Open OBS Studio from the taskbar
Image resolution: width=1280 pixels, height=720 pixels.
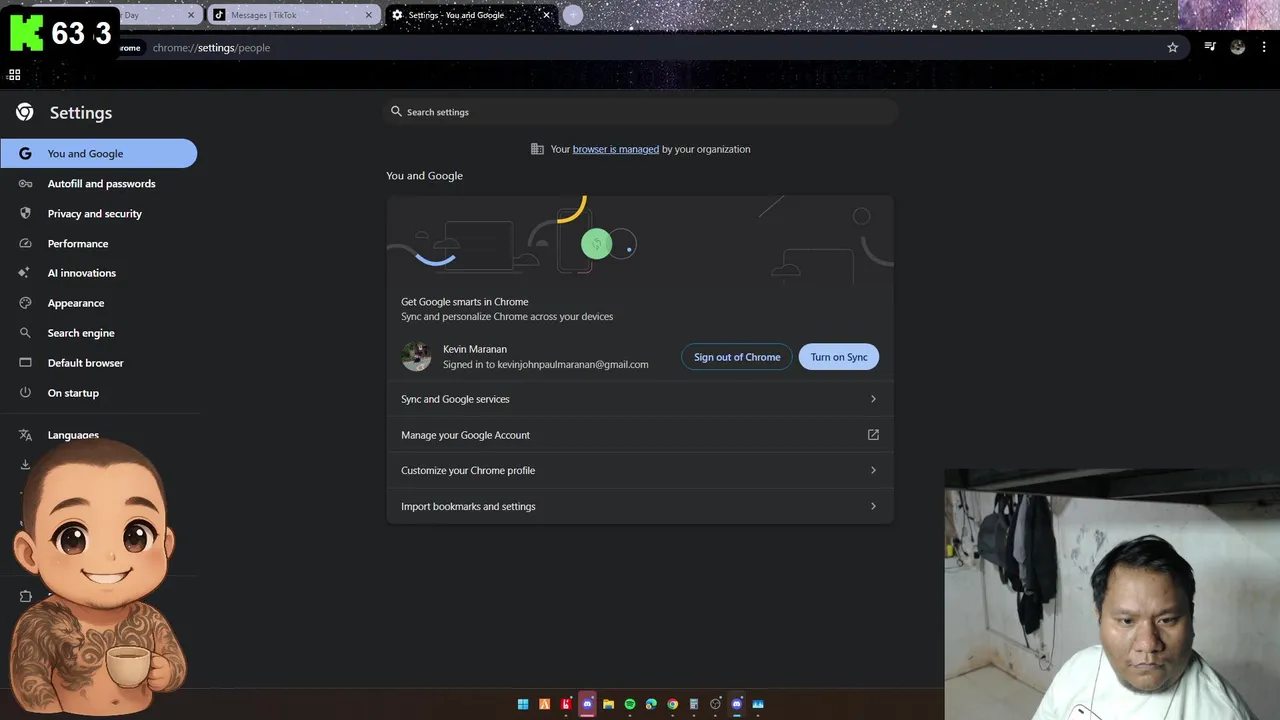click(715, 704)
